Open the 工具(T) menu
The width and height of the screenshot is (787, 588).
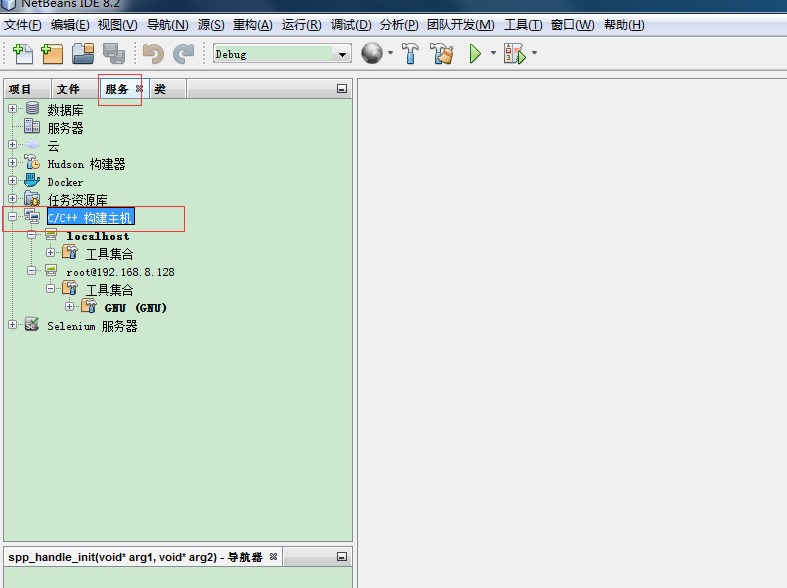tap(523, 25)
